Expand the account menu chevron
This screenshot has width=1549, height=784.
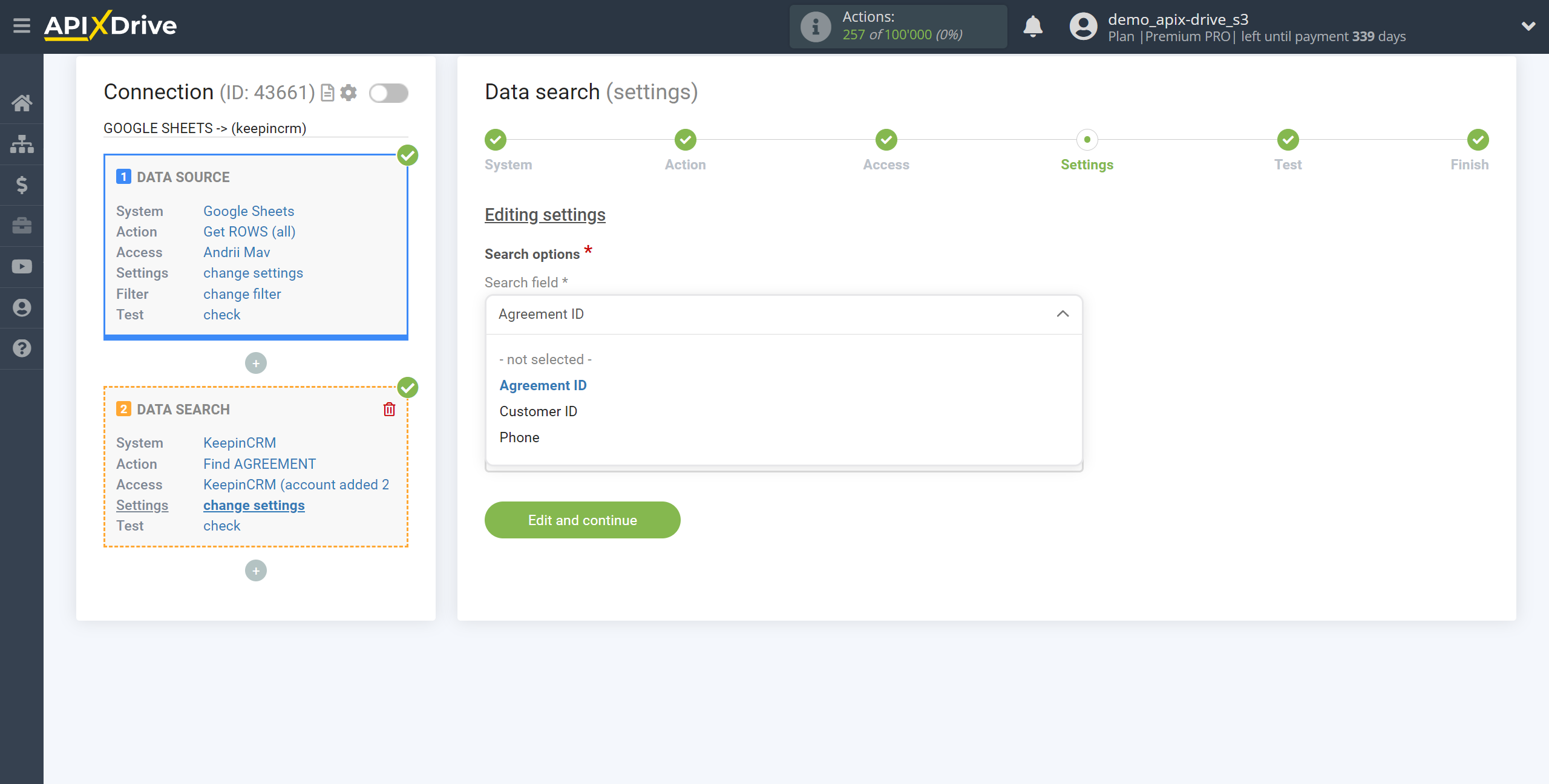1528,26
